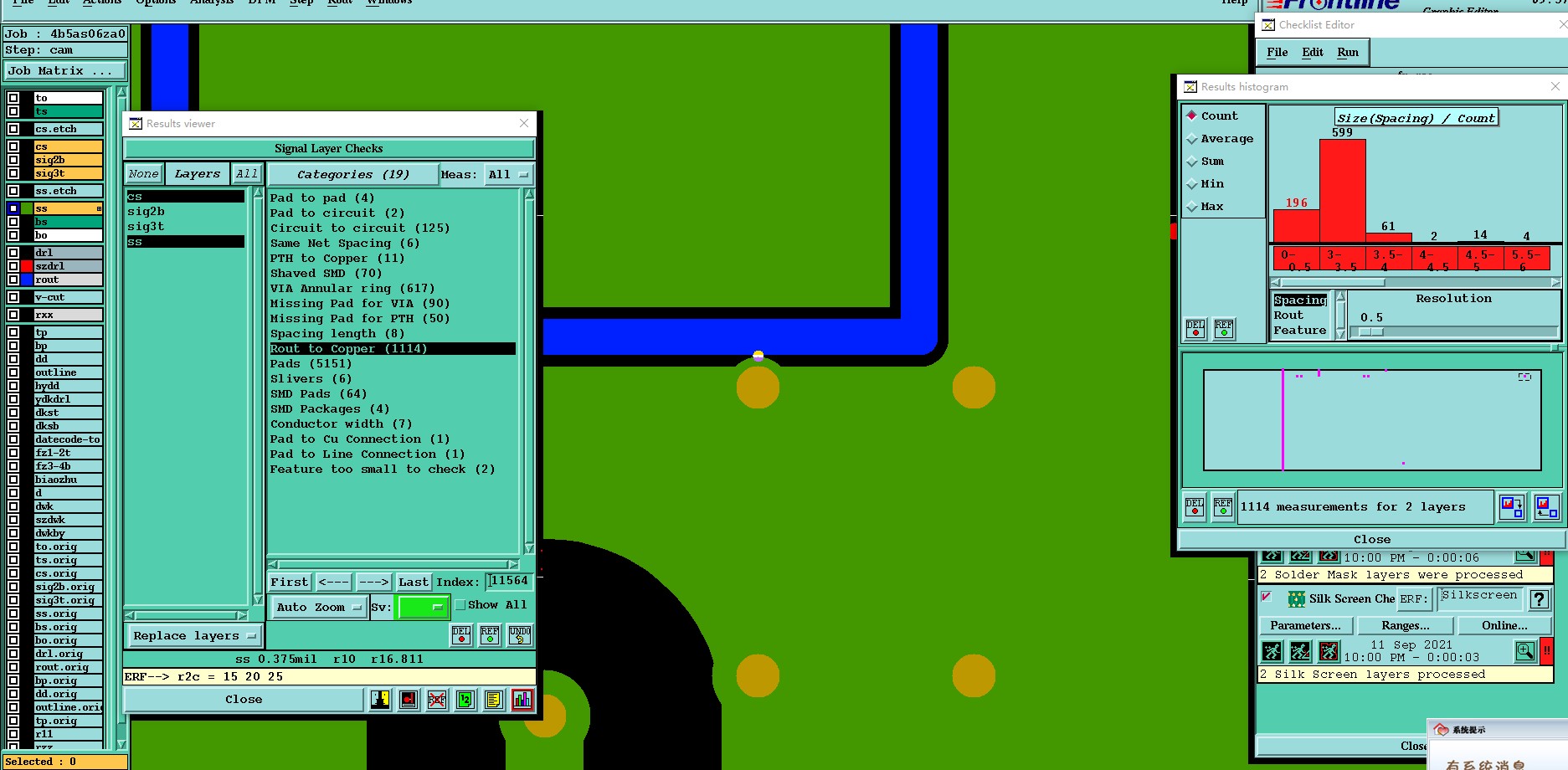The image size is (1568, 770).
Task: Click the 196 histogram bar
Action: tap(1296, 226)
